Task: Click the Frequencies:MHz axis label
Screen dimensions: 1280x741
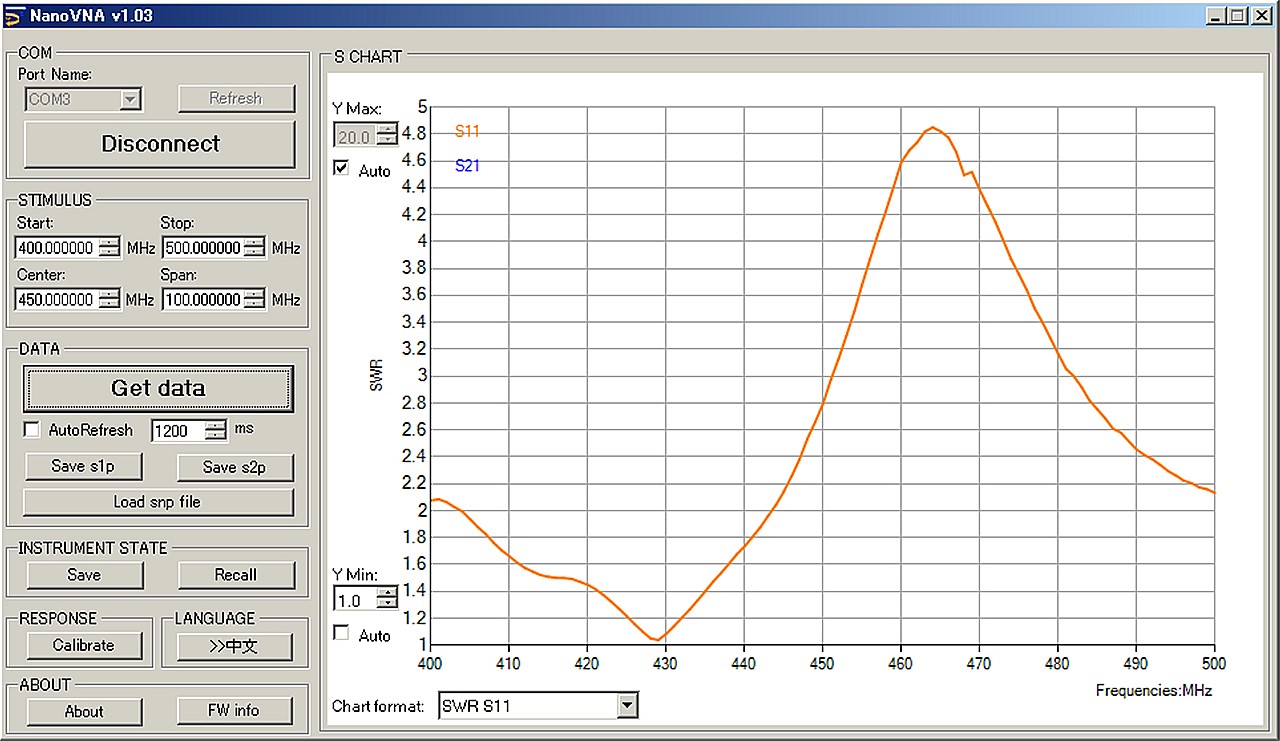Action: pos(1155,690)
